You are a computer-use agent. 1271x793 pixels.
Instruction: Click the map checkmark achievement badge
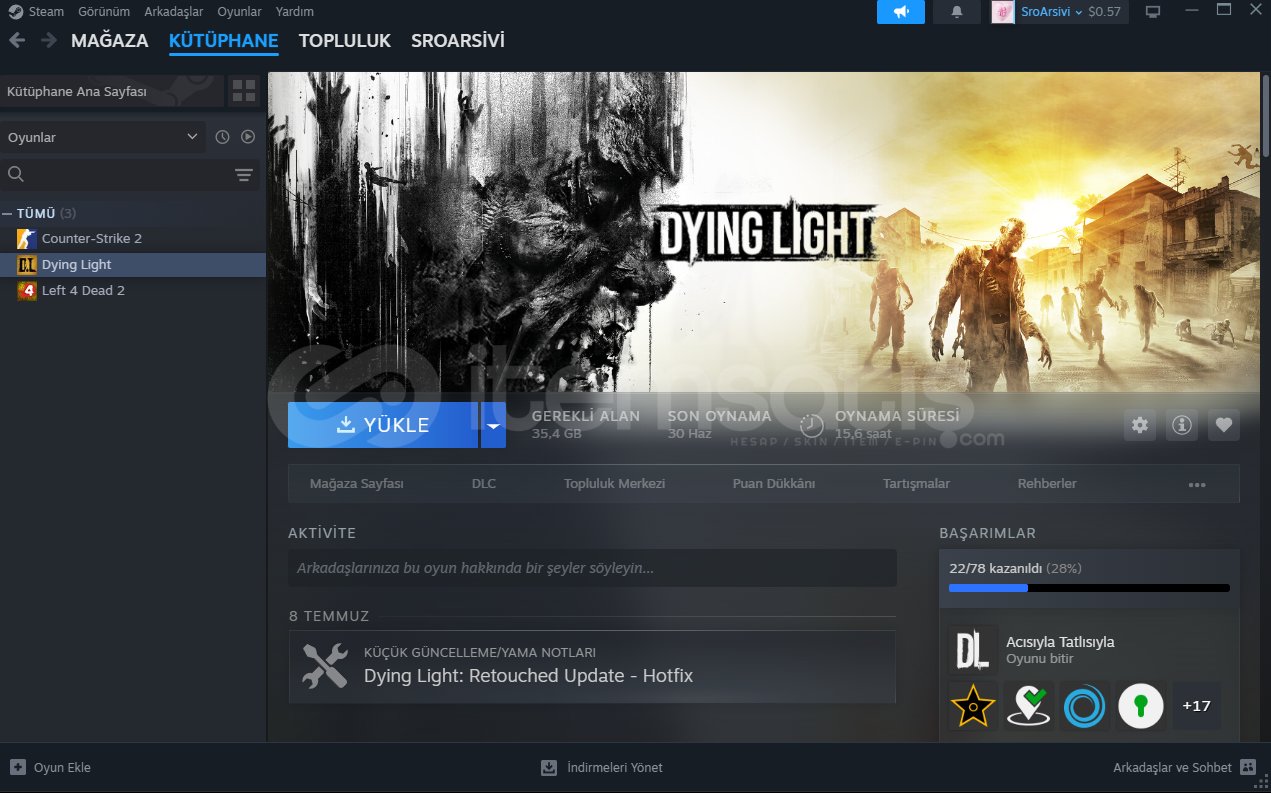click(1029, 706)
